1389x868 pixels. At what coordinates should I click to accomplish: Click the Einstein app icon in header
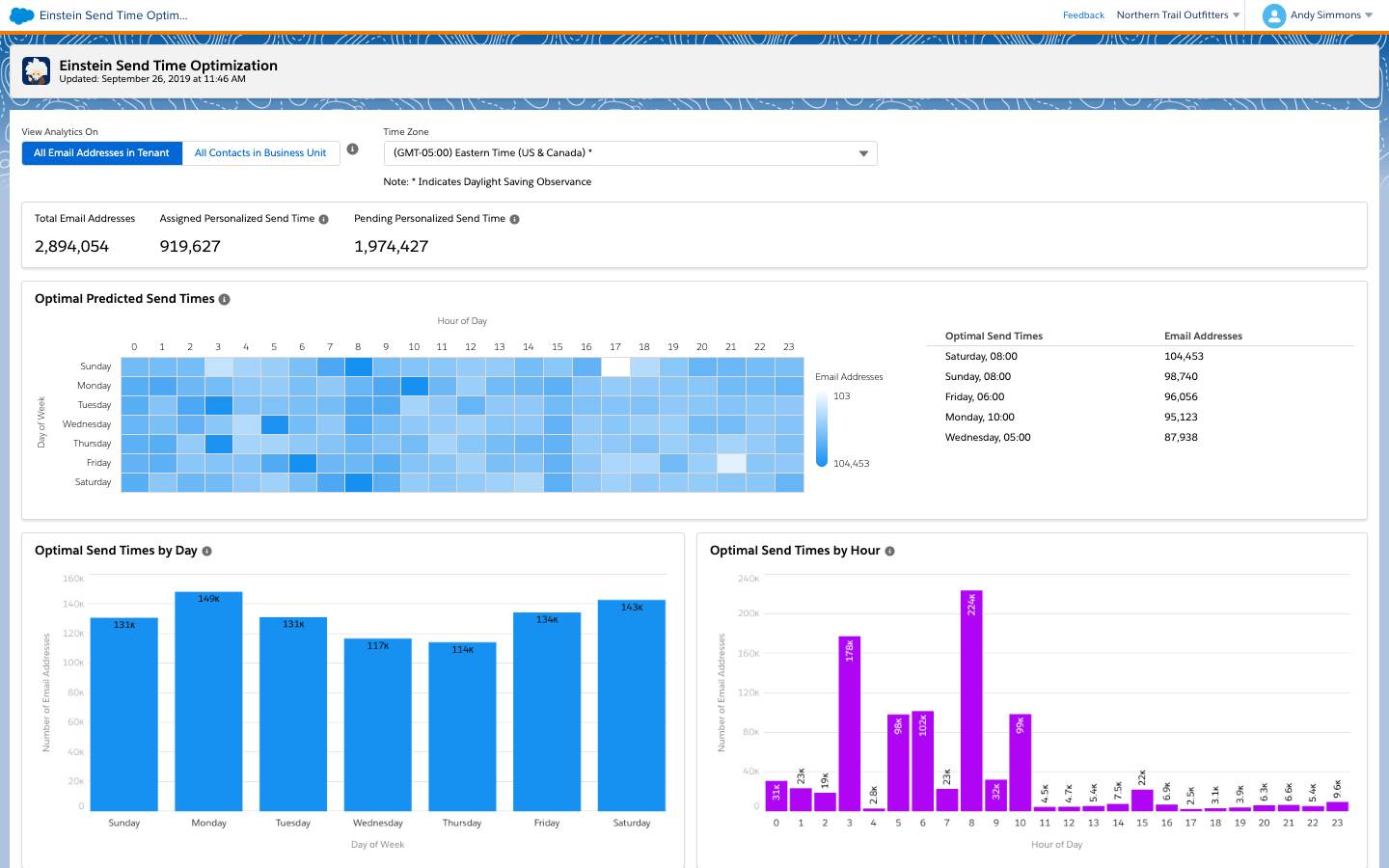pyautogui.click(x=37, y=71)
